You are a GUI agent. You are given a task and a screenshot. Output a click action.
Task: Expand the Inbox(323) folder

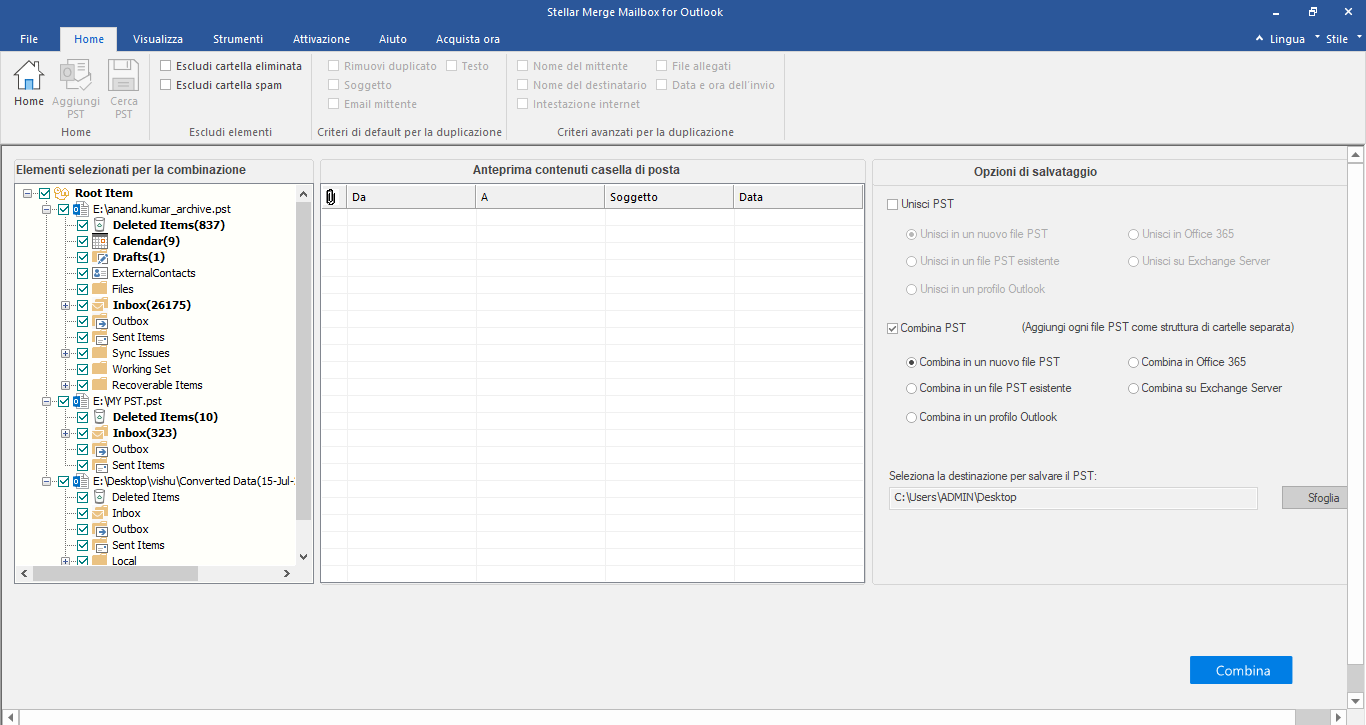66,433
